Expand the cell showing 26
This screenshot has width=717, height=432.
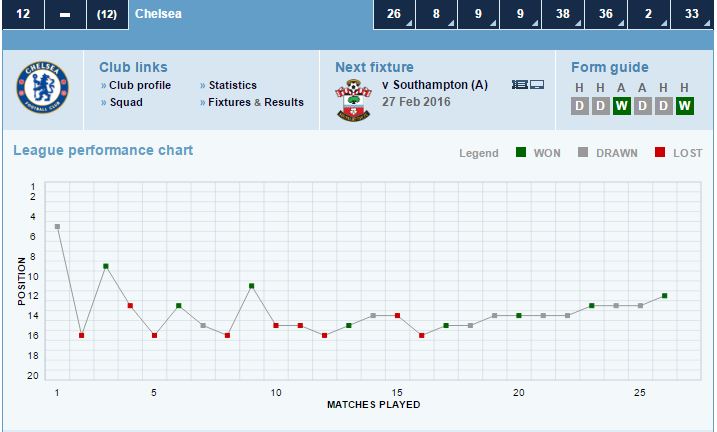(394, 15)
